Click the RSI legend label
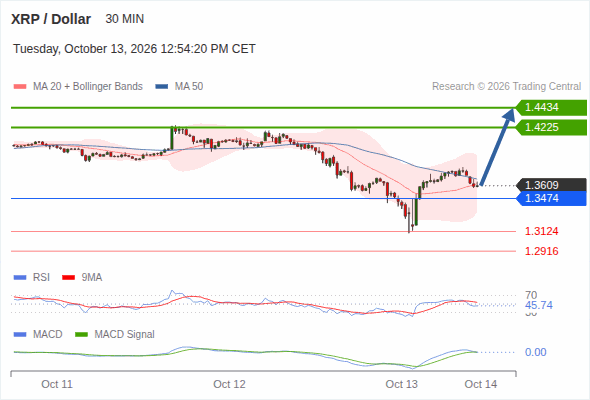The image size is (590, 400). click(41, 277)
